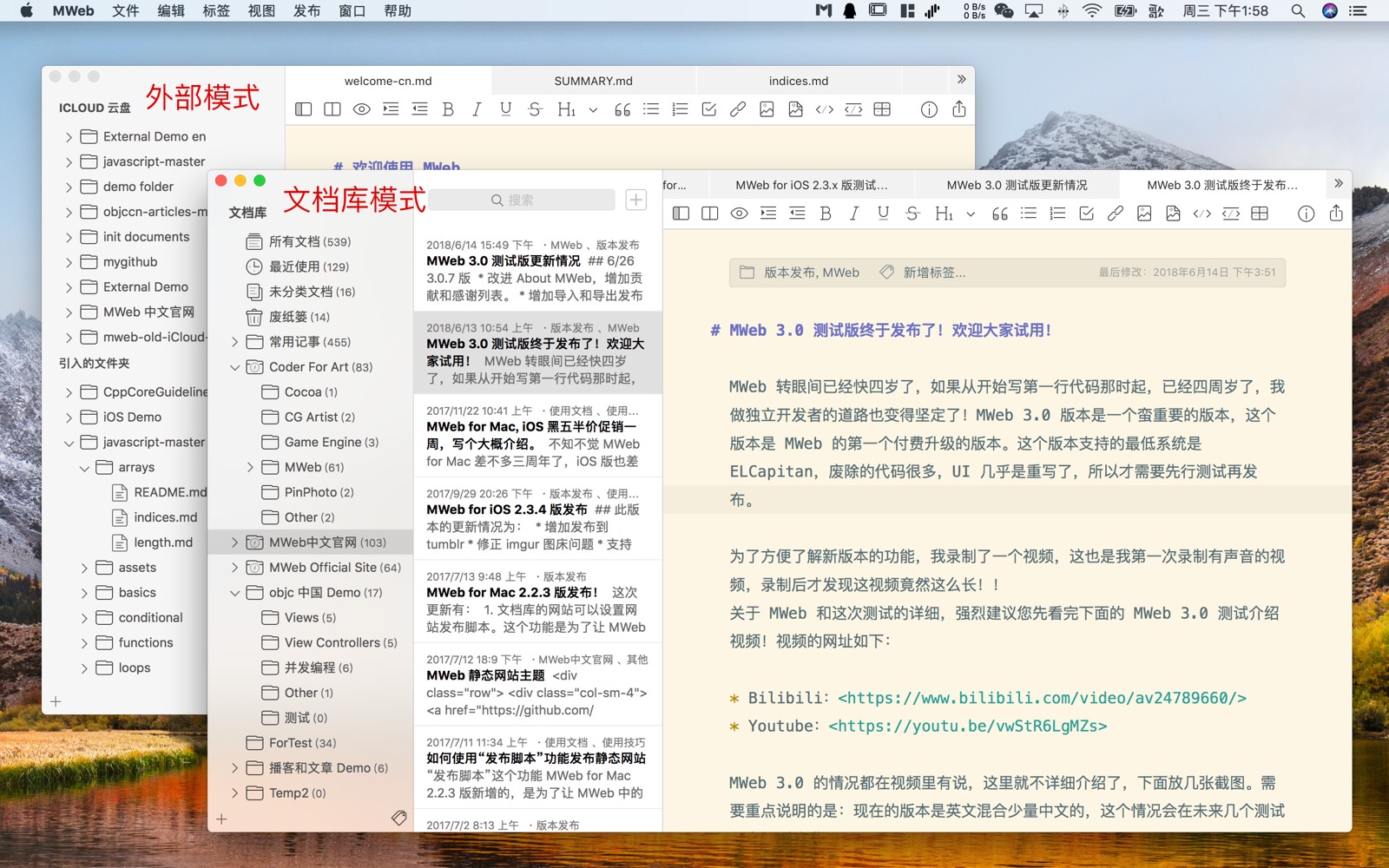Click Bold icon in front library window toolbar
Viewport: 1389px width, 868px height.
[x=825, y=214]
